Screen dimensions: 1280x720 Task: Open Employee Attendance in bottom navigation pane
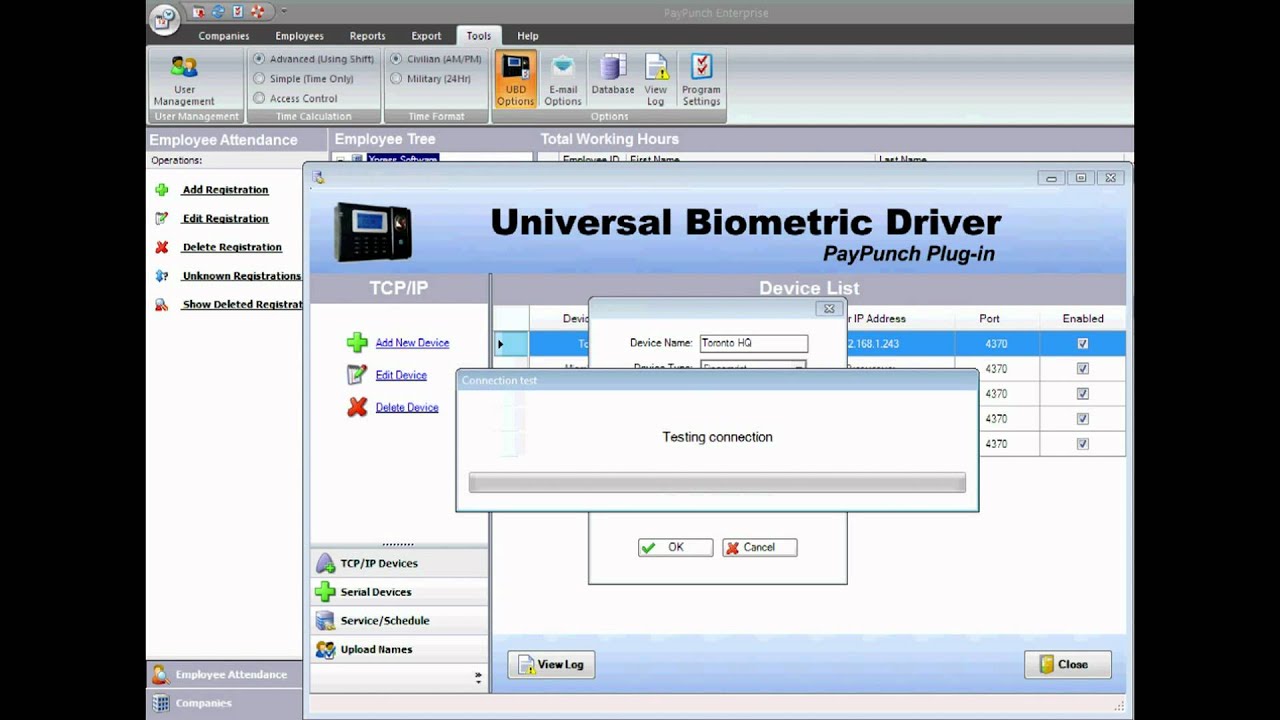coord(224,675)
